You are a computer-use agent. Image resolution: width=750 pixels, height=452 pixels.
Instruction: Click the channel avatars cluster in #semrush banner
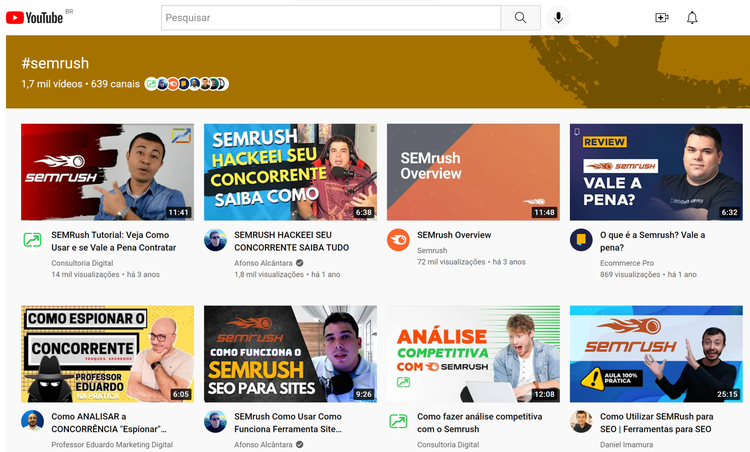(x=187, y=84)
